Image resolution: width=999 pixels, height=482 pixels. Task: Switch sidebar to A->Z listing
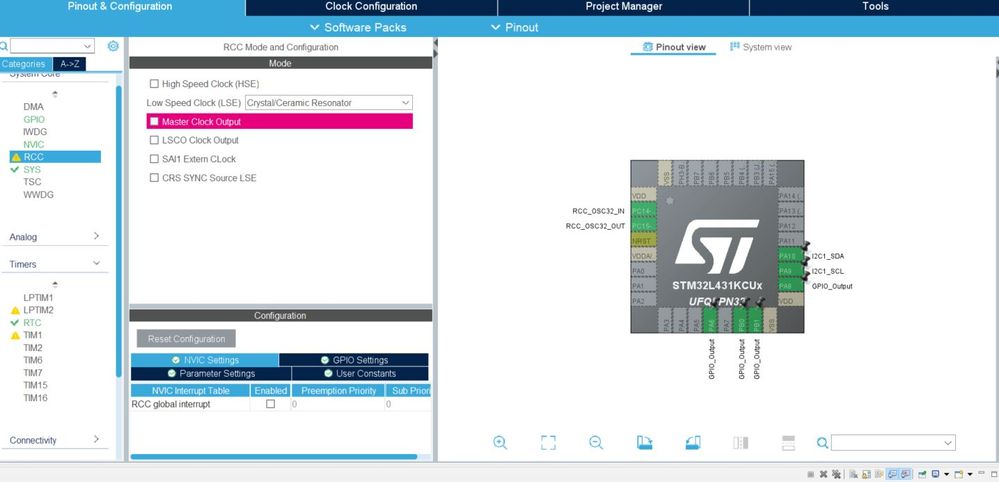[69, 64]
